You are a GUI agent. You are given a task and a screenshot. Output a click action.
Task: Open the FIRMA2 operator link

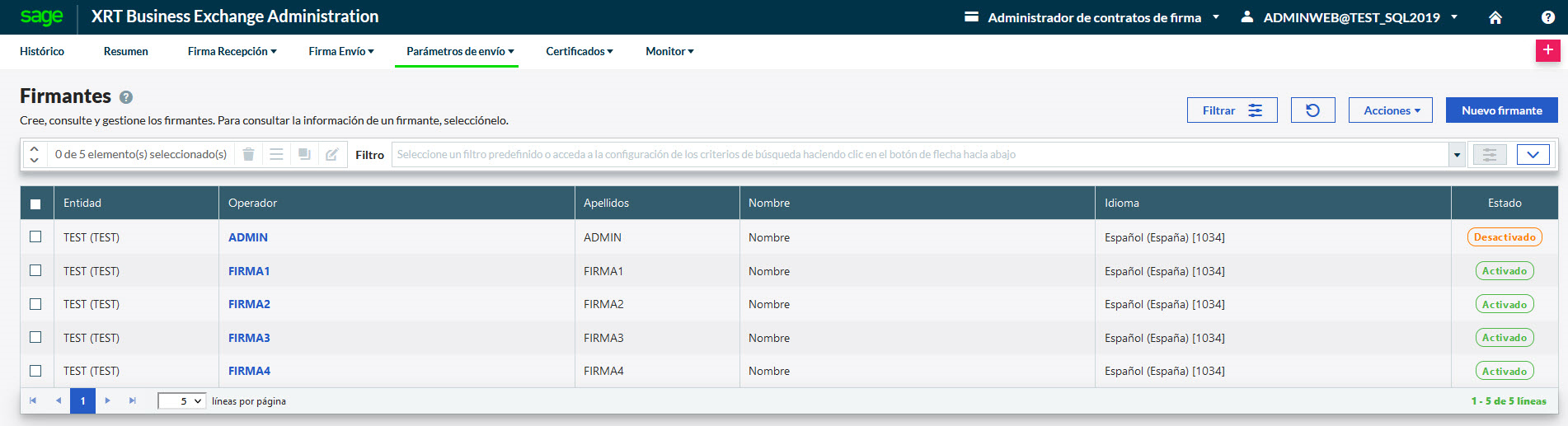coord(249,304)
